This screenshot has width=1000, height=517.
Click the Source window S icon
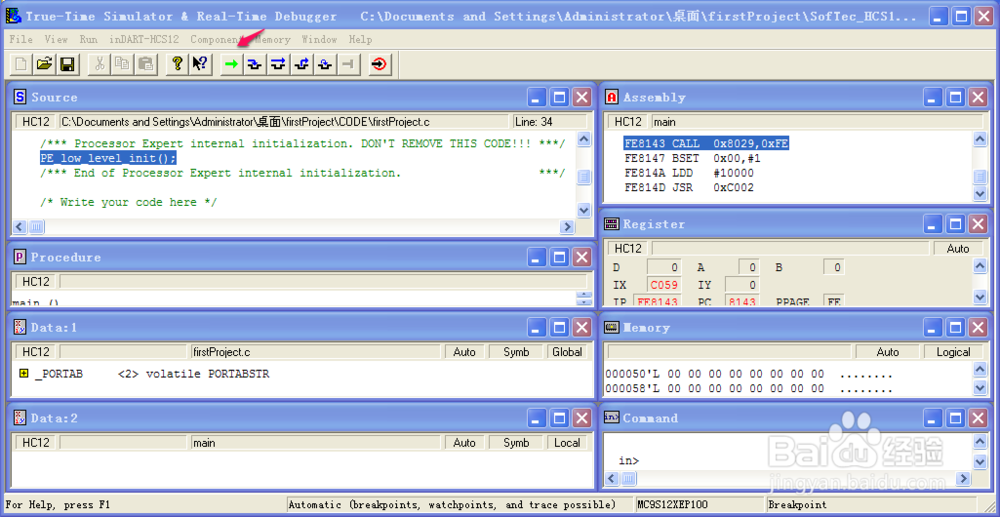point(20,97)
